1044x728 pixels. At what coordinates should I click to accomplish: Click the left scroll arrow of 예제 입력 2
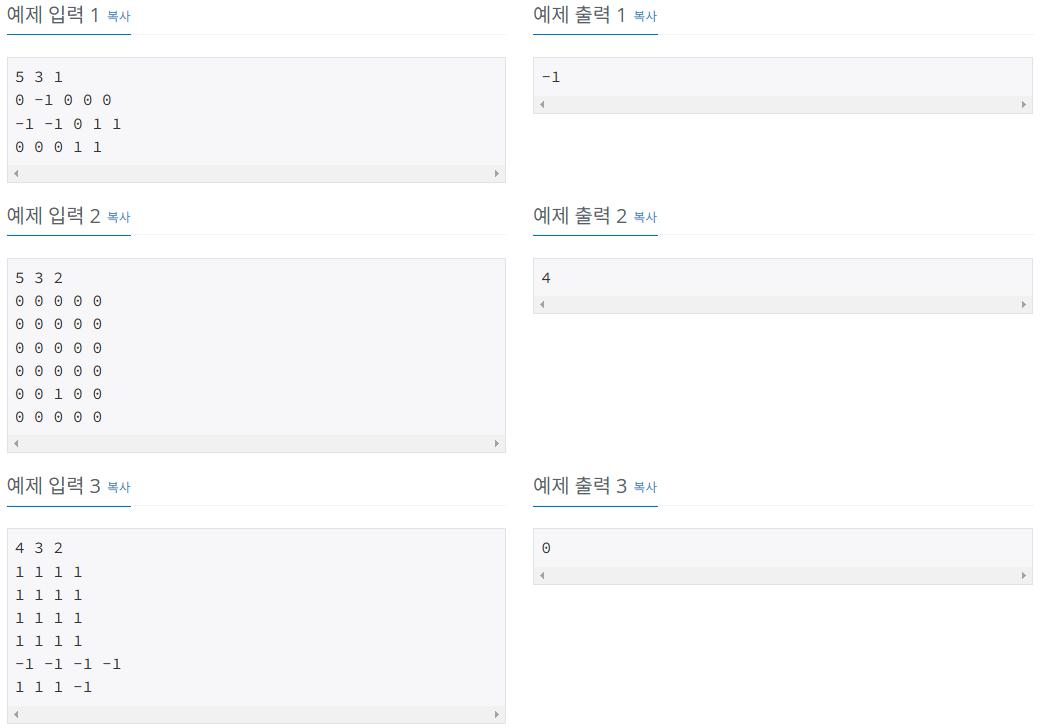tap(15, 443)
